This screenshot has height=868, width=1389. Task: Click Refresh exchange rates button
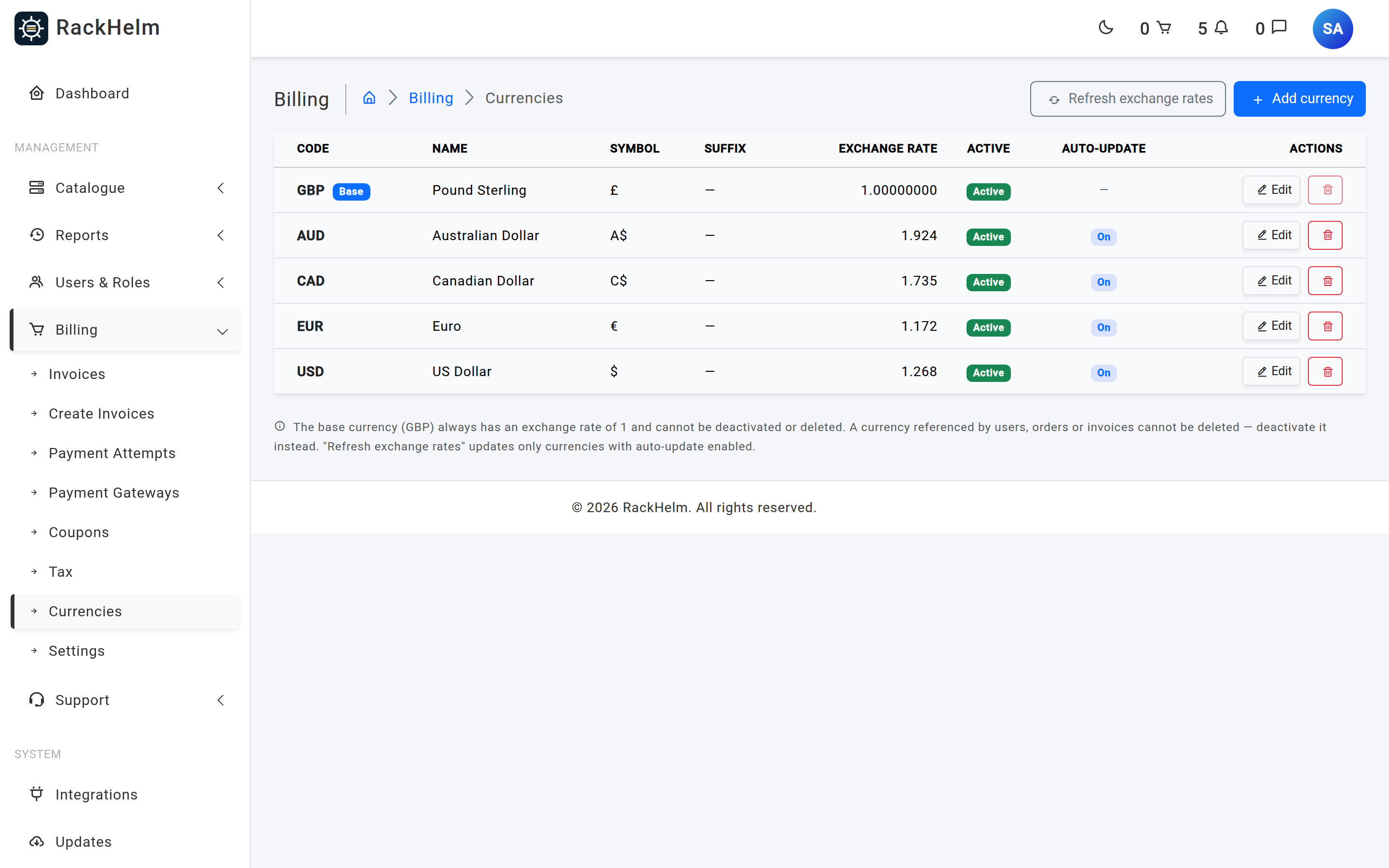(1127, 99)
